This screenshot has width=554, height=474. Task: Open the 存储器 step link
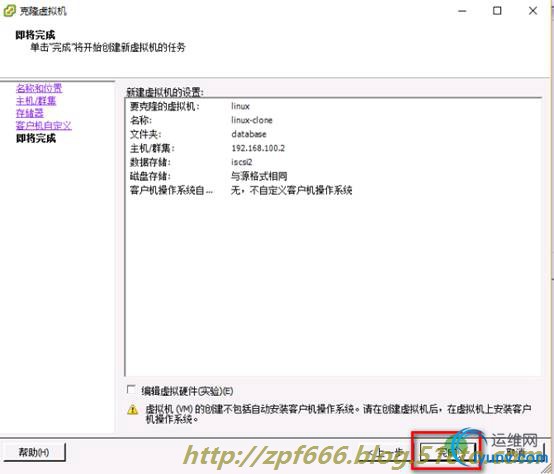click(30, 113)
